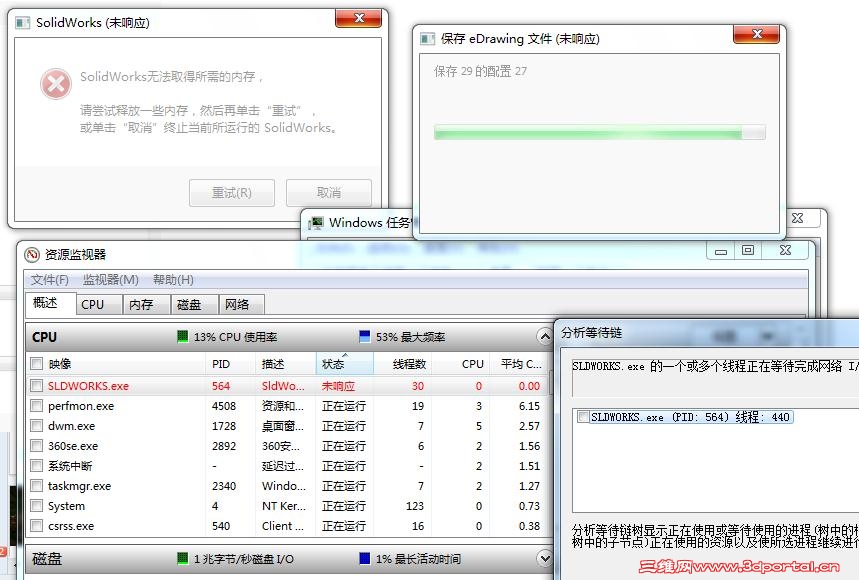Select the 360se.exe process name
The height and width of the screenshot is (580, 859).
point(73,446)
